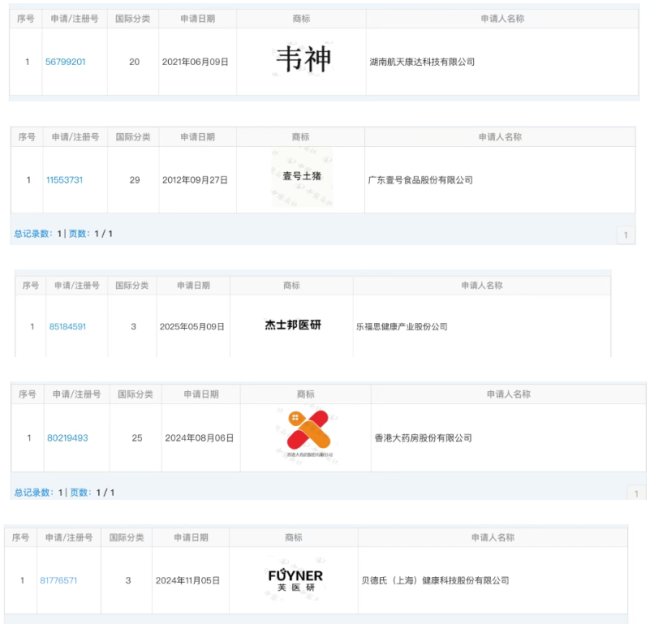Open registration number 11553731 link

[x=65, y=180]
